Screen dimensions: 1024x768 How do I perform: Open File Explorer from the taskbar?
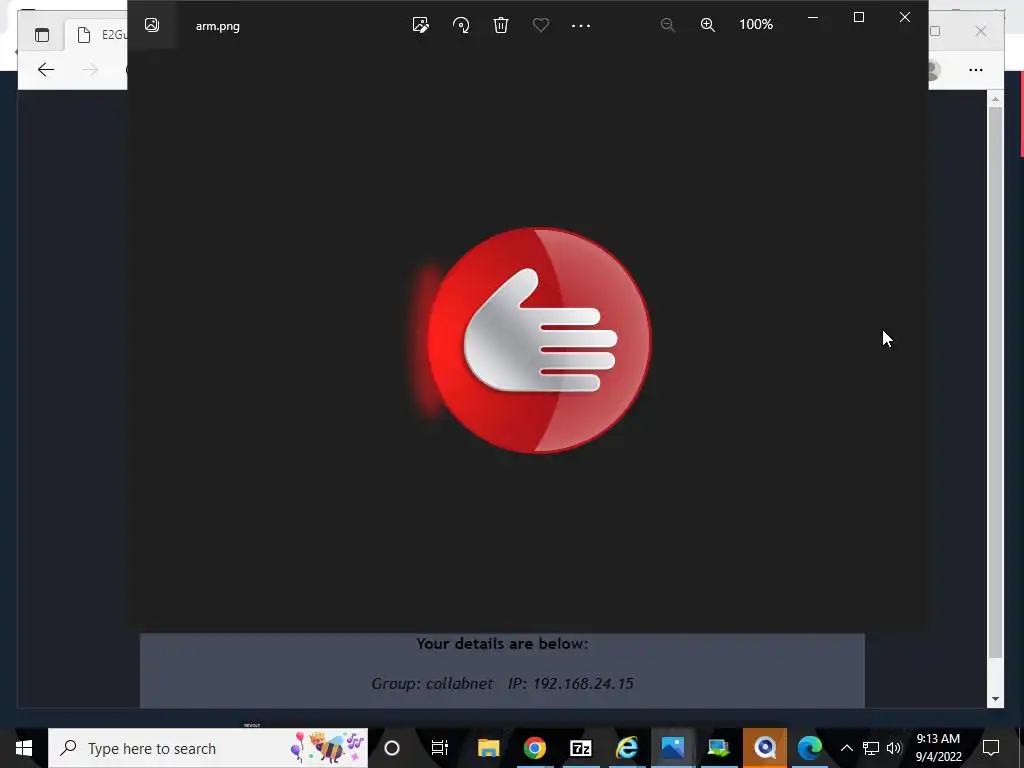488,748
